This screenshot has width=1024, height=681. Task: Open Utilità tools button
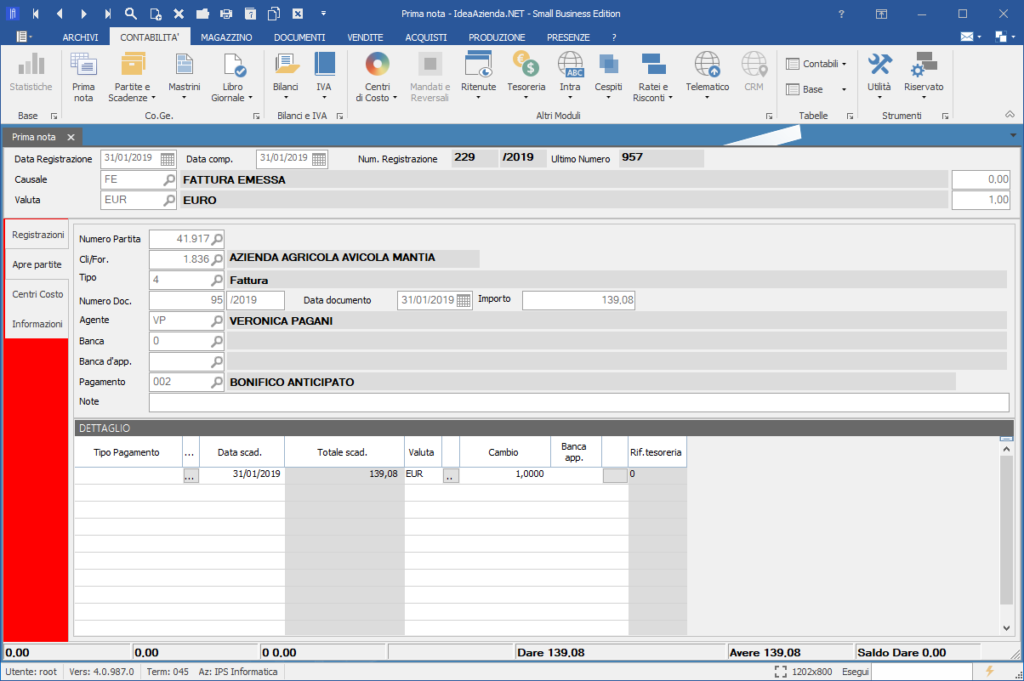(x=879, y=76)
